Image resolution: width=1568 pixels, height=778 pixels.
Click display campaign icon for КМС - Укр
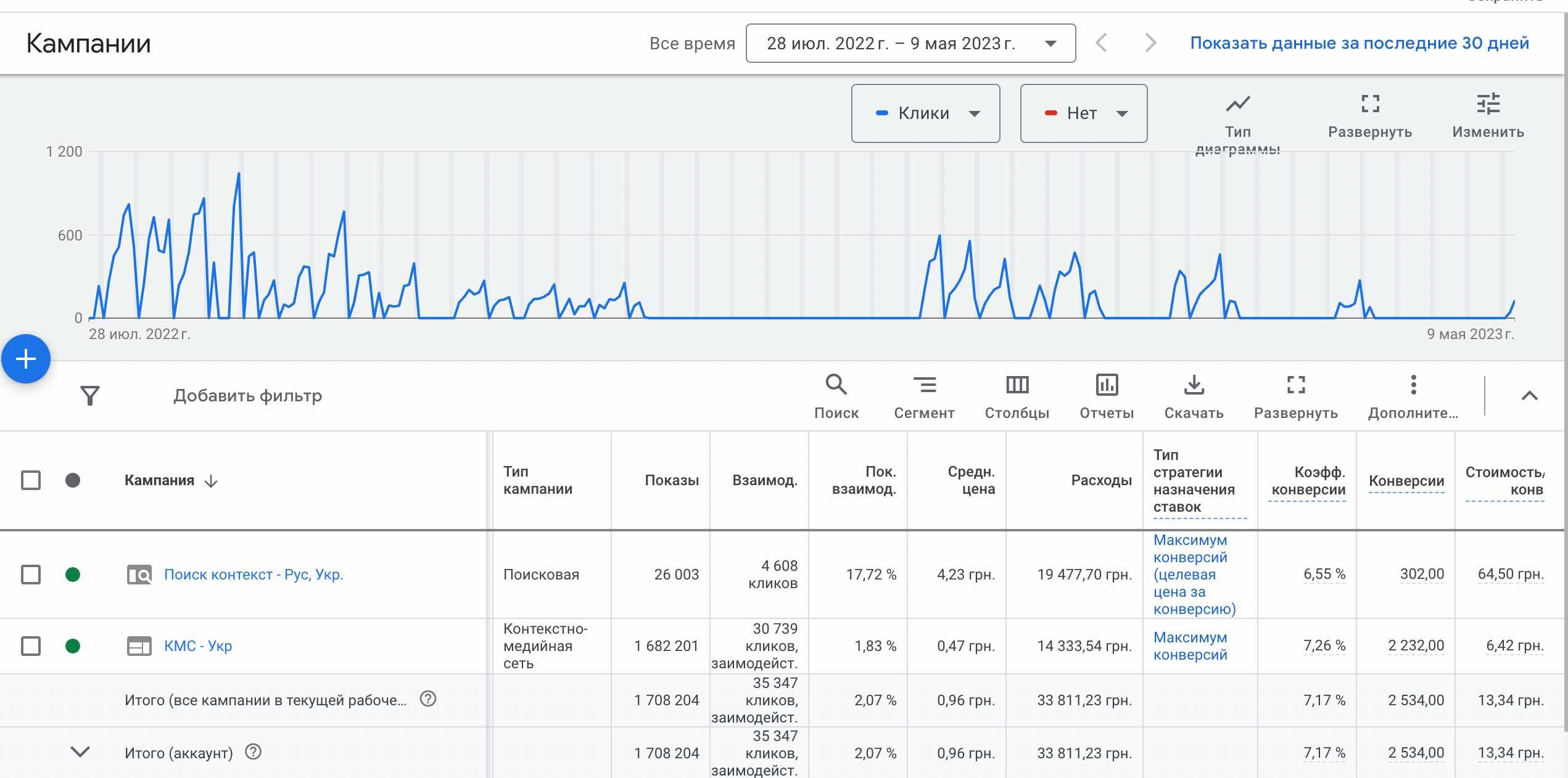click(139, 646)
